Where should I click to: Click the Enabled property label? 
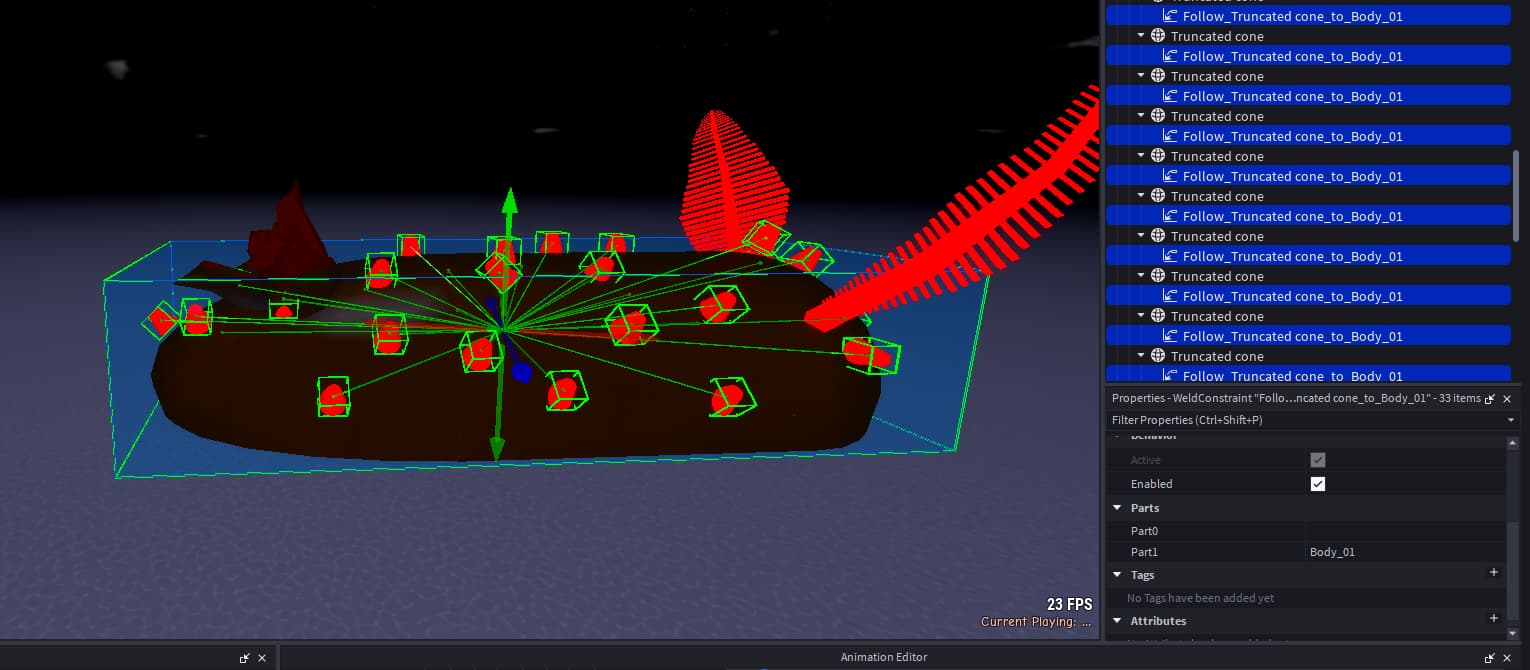[x=1152, y=484]
